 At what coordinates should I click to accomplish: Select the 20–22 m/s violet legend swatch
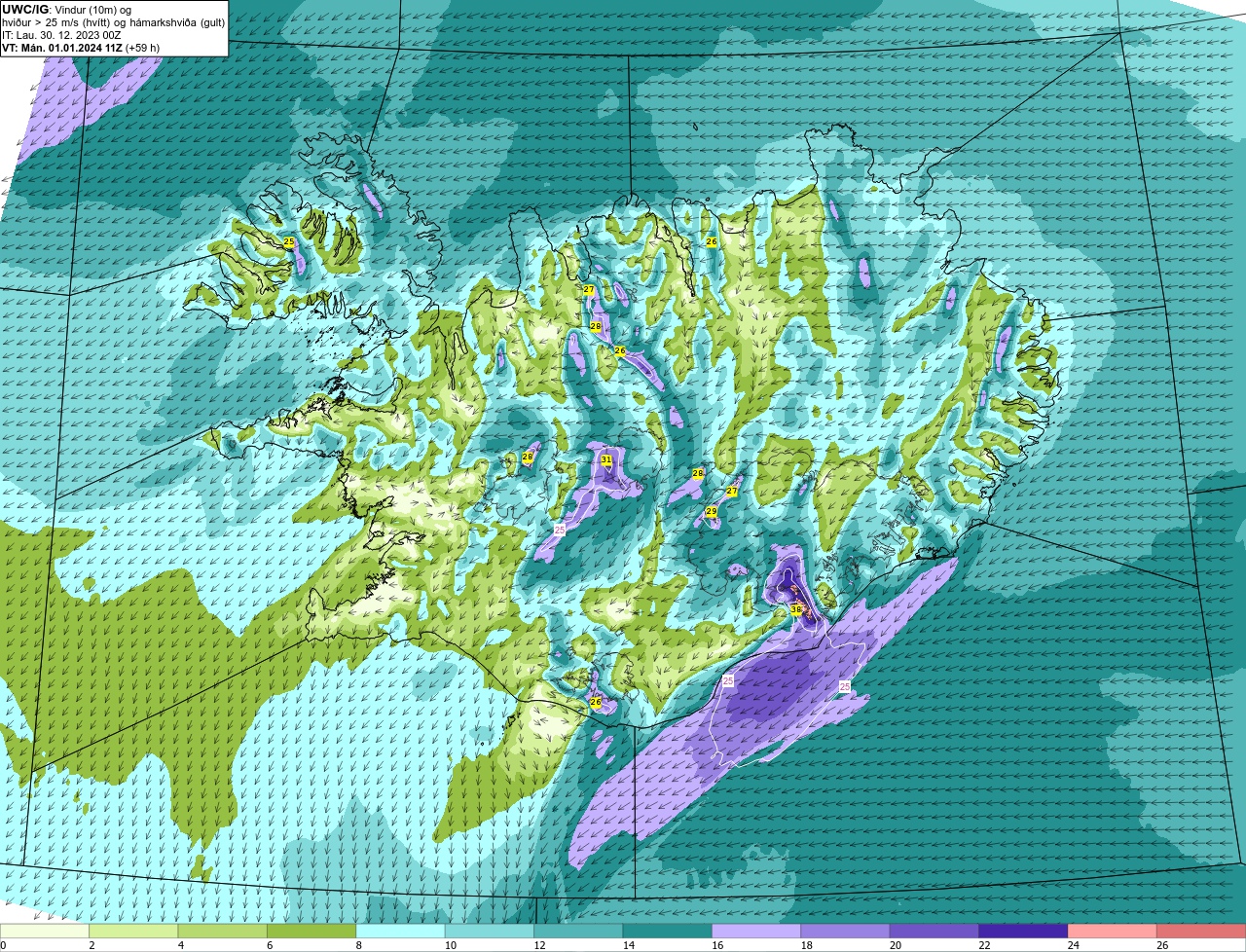coord(934,931)
